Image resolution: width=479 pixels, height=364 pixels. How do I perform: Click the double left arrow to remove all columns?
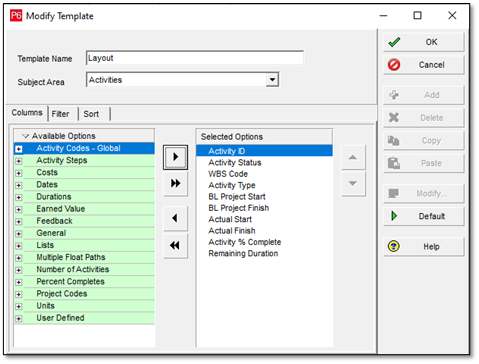tap(175, 246)
